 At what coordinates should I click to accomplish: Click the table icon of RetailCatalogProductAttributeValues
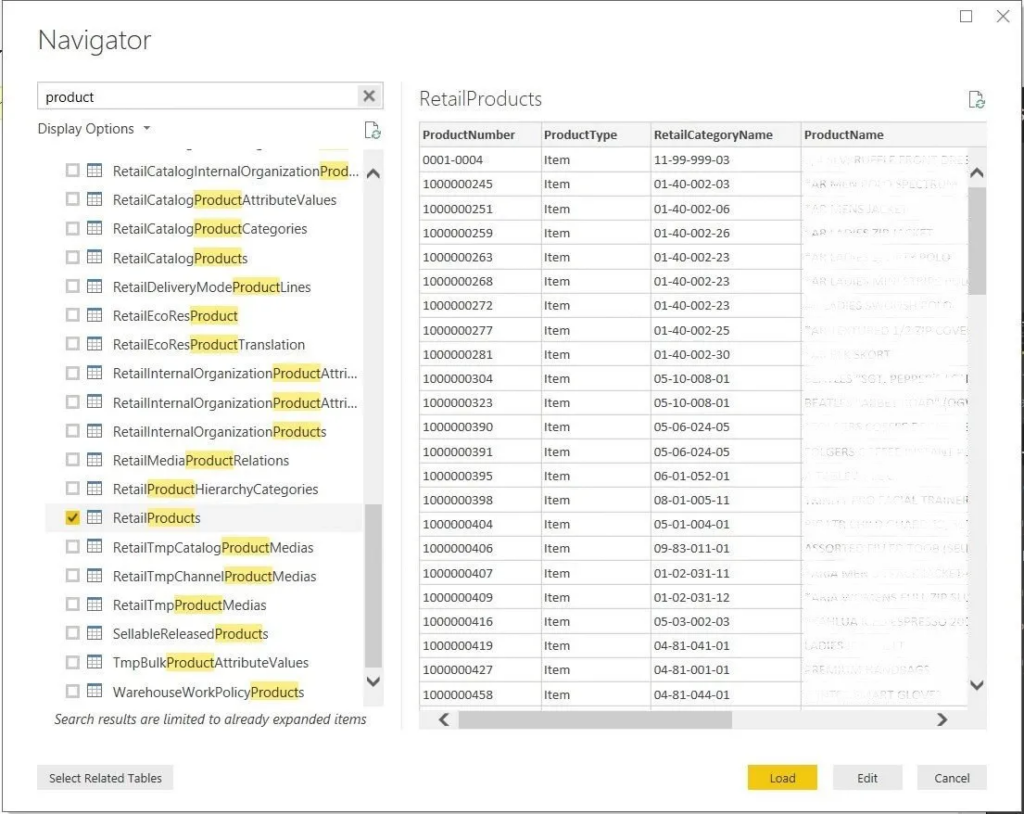click(x=95, y=199)
